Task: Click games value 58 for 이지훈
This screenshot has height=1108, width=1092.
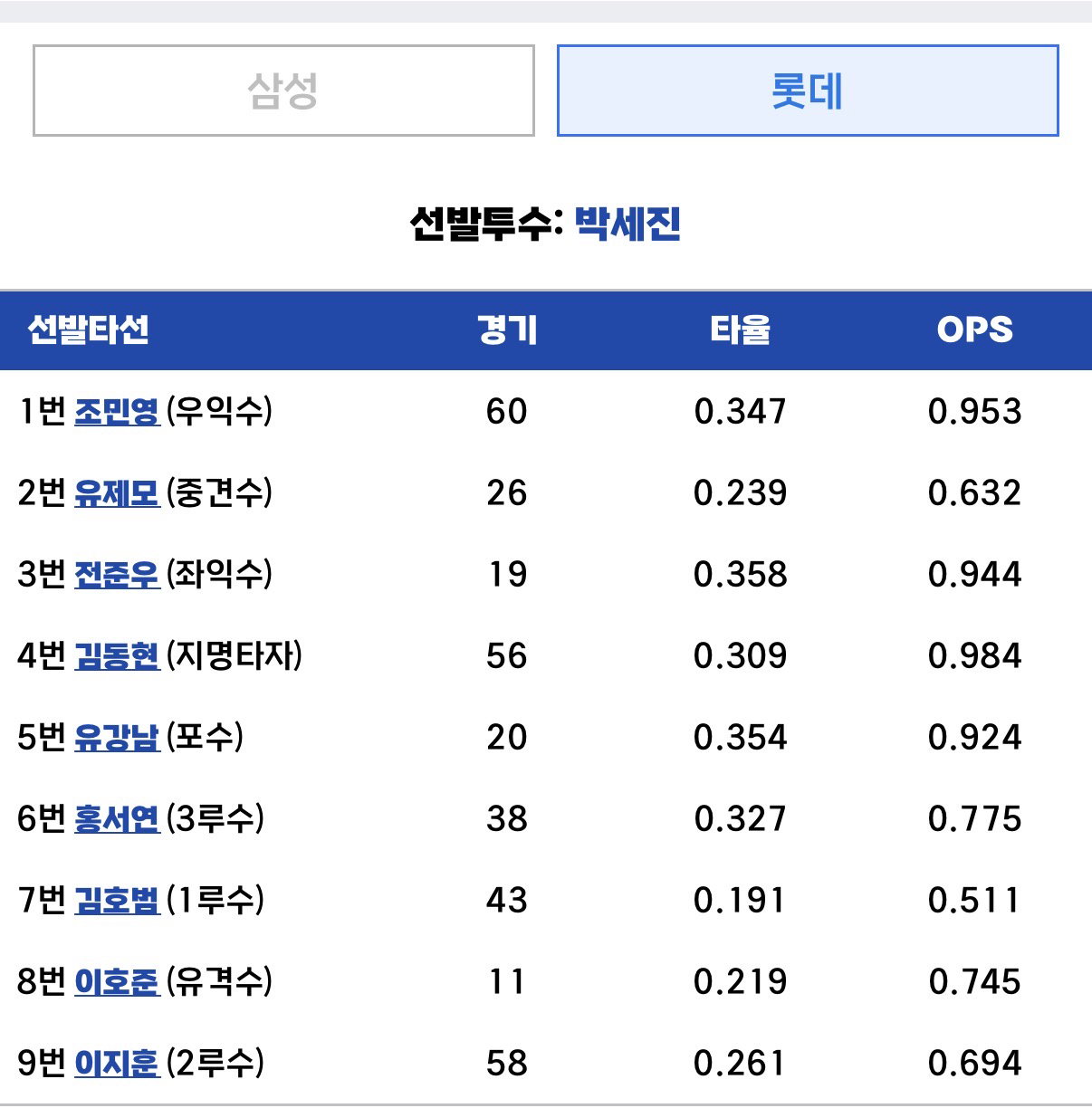Action: pos(507,1064)
